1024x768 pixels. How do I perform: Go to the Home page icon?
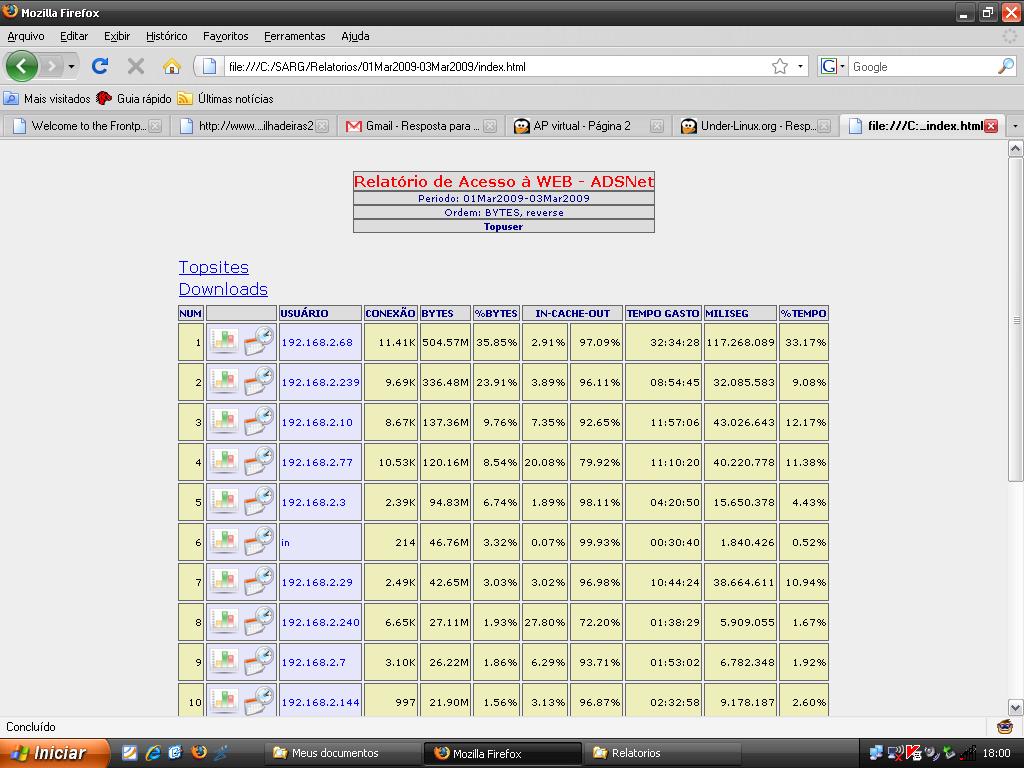172,66
